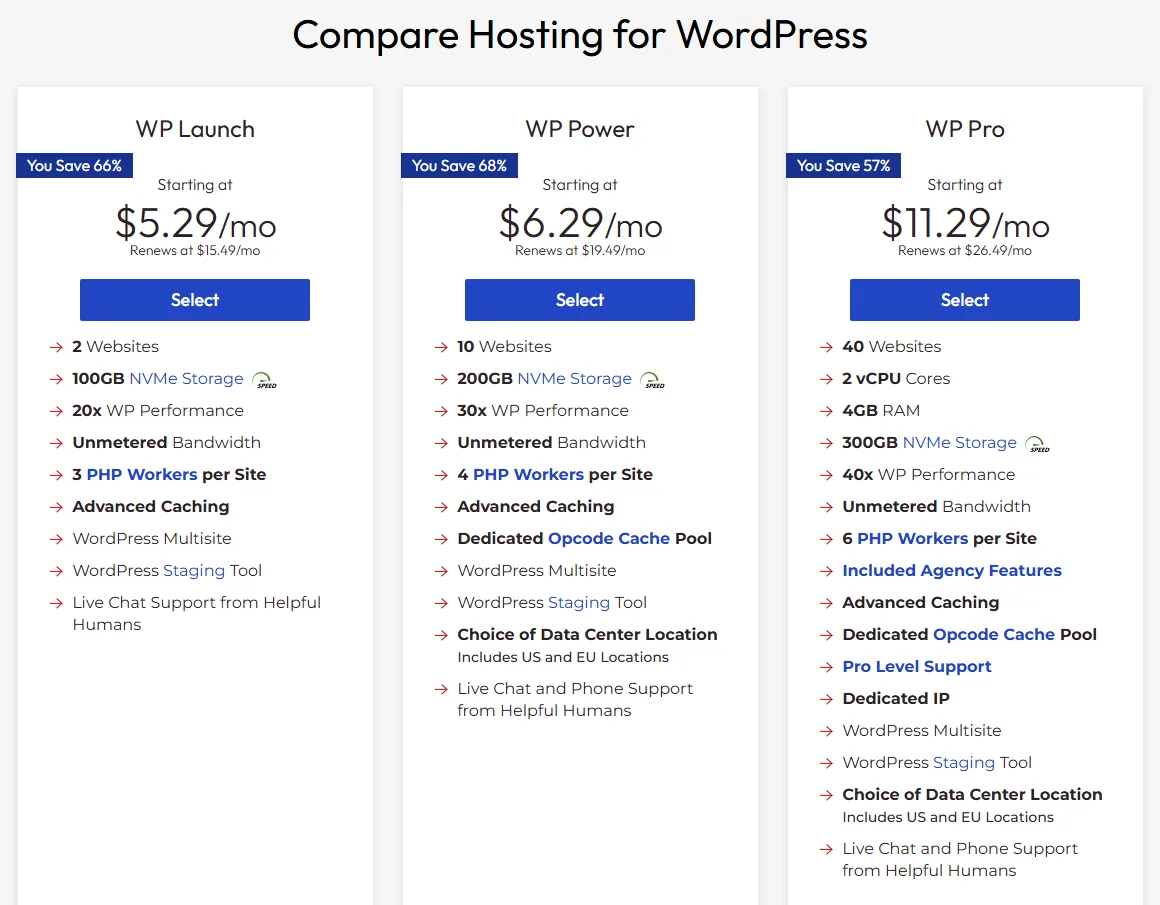The width and height of the screenshot is (1160, 905).
Task: Open Included Agency Features link
Action: (952, 571)
